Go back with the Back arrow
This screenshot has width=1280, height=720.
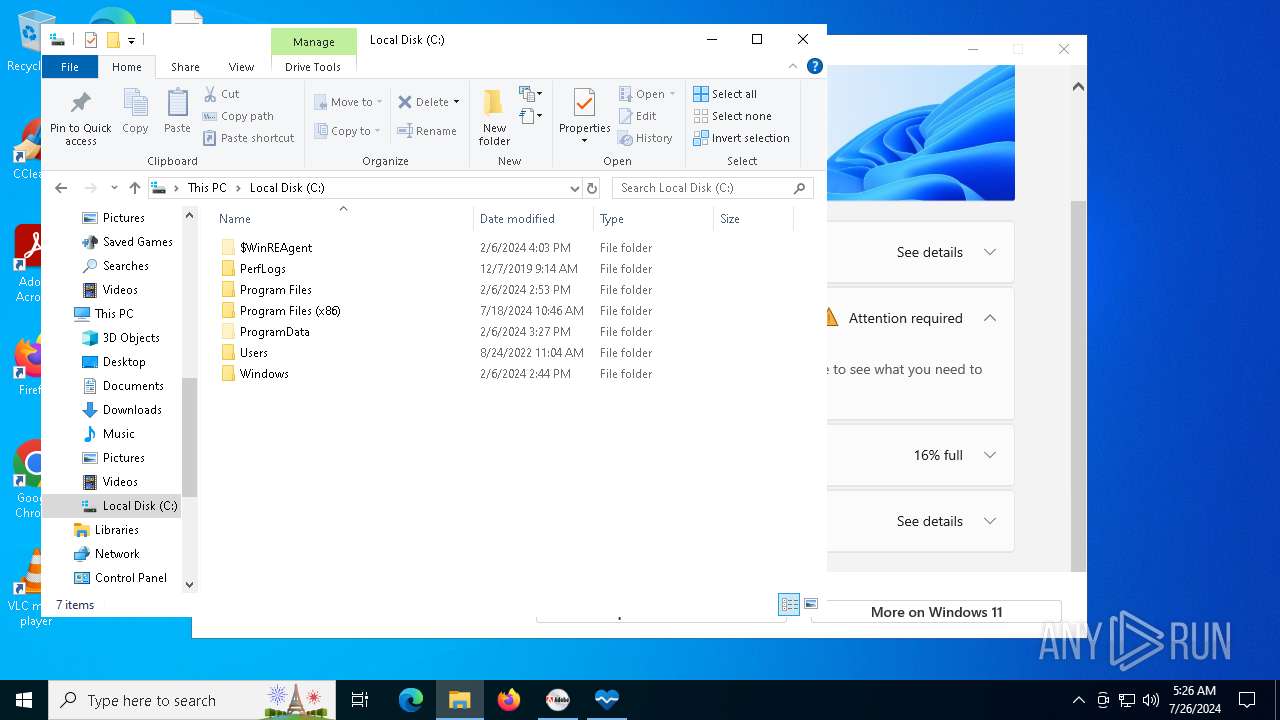pyautogui.click(x=61, y=188)
